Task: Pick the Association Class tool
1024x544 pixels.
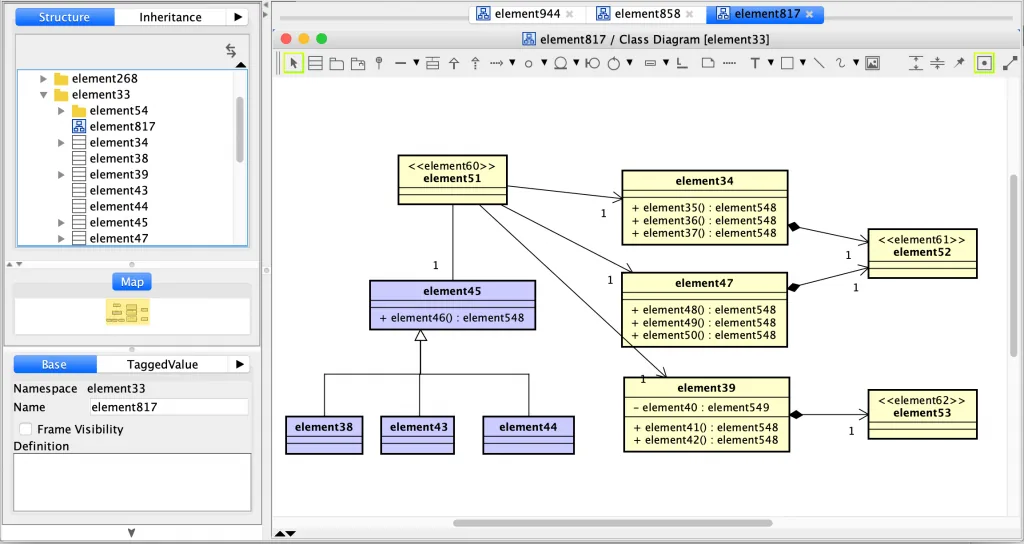Action: pyautogui.click(x=432, y=63)
